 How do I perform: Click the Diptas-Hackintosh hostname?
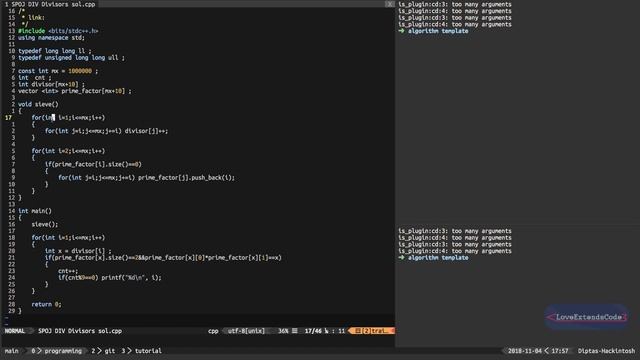click(x=606, y=351)
